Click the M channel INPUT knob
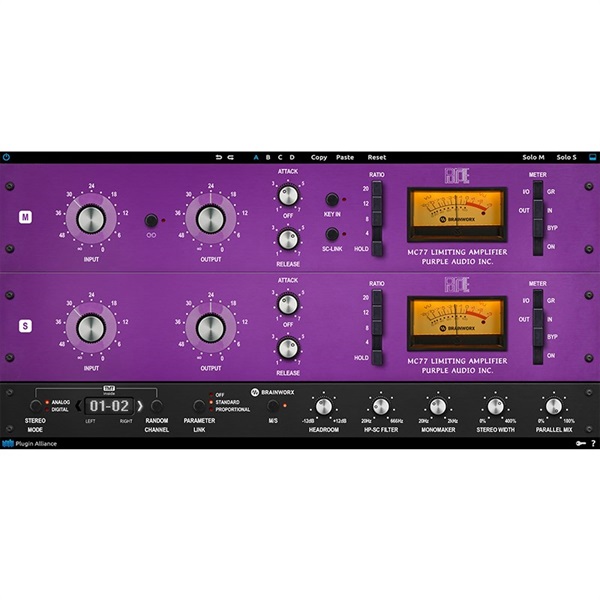The image size is (600, 600). tap(91, 219)
